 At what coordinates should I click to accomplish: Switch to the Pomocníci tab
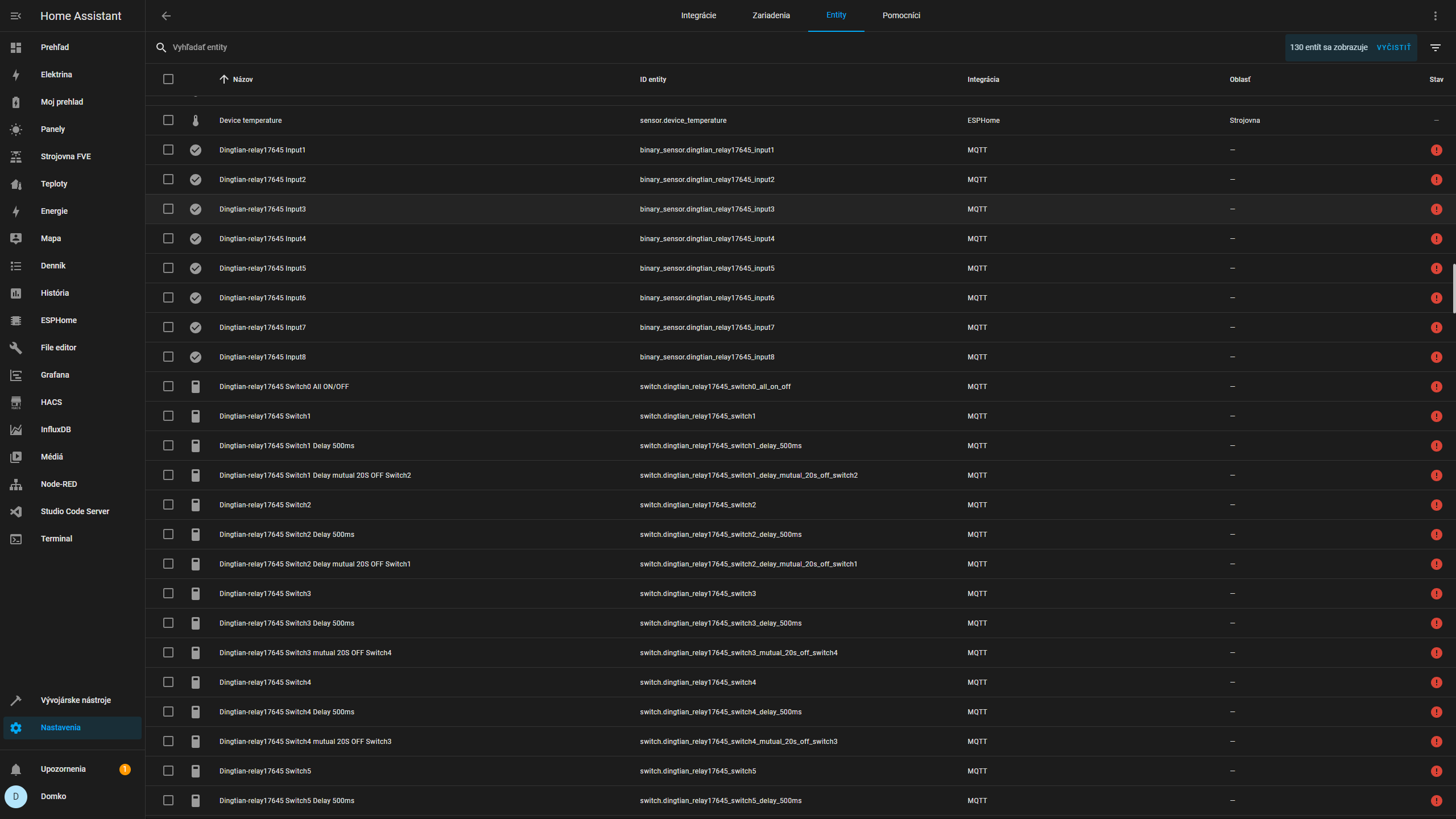coord(901,16)
